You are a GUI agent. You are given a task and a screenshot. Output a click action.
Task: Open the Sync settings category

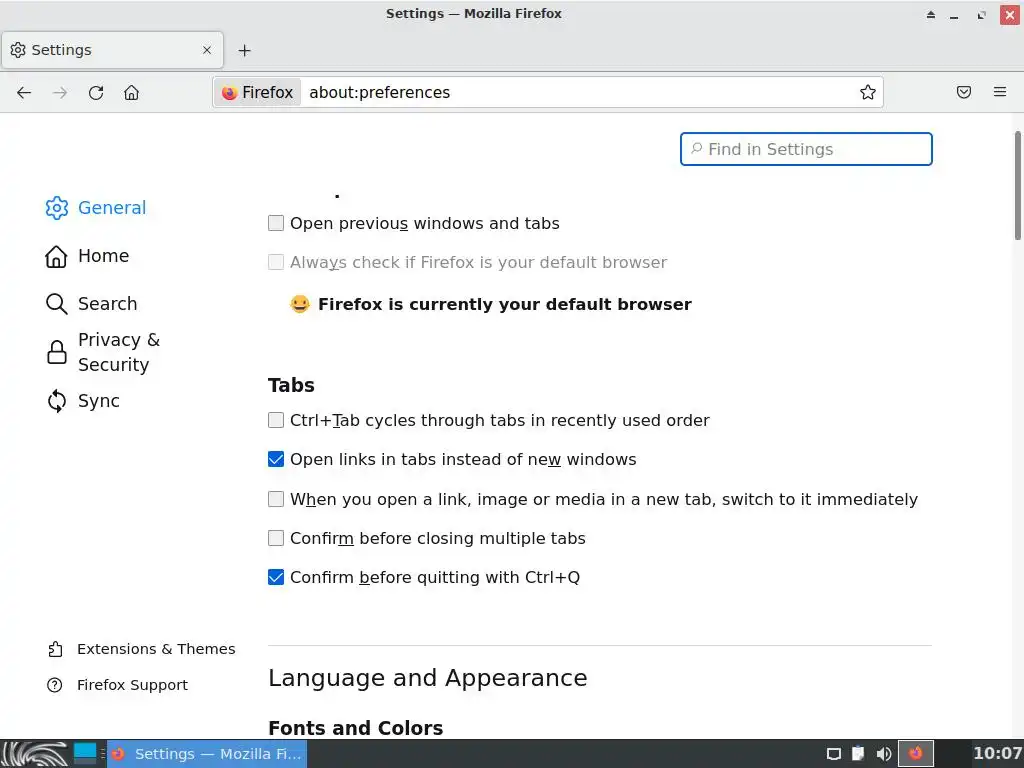[82, 400]
